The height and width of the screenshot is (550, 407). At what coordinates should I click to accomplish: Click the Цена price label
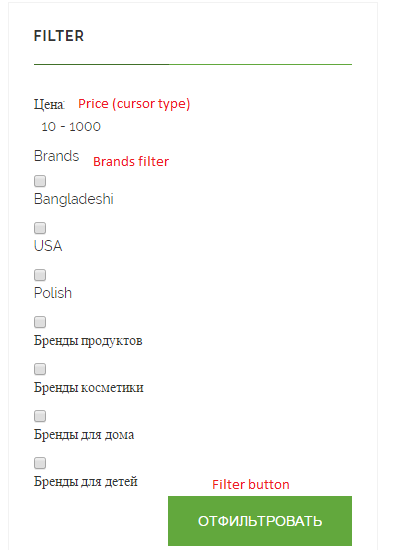[49, 105]
